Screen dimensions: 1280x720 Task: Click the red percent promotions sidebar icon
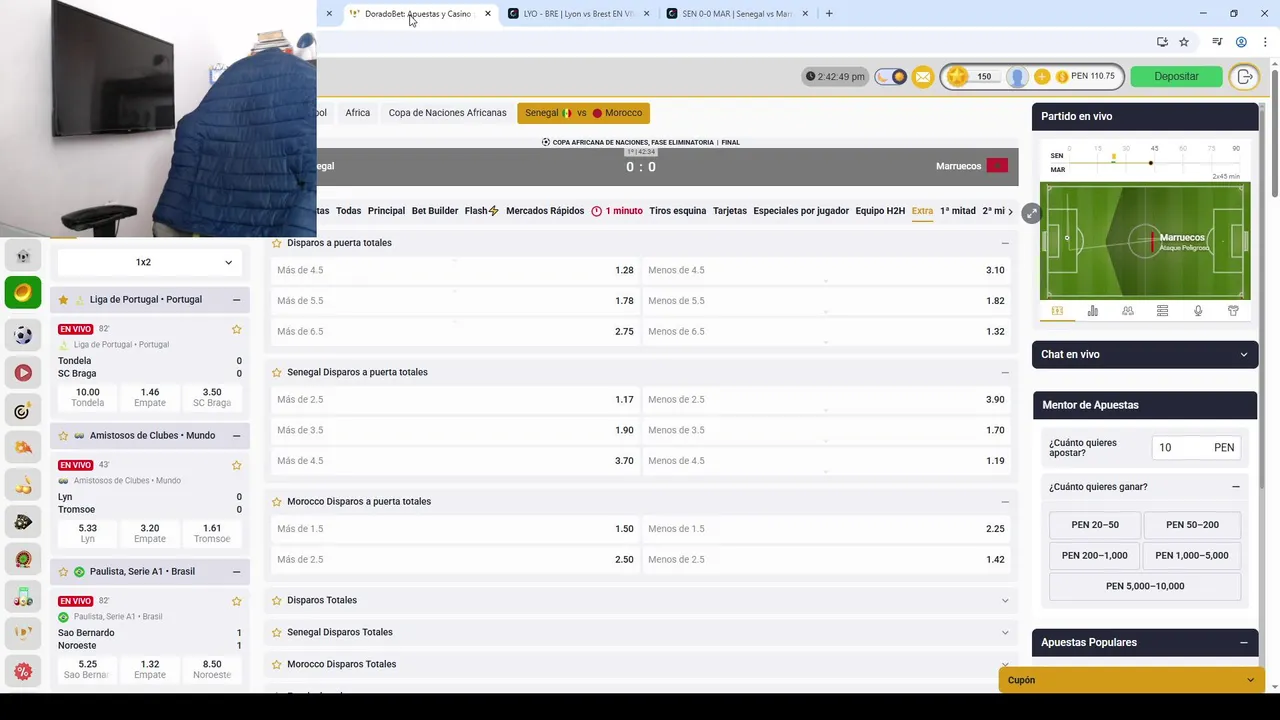point(23,672)
